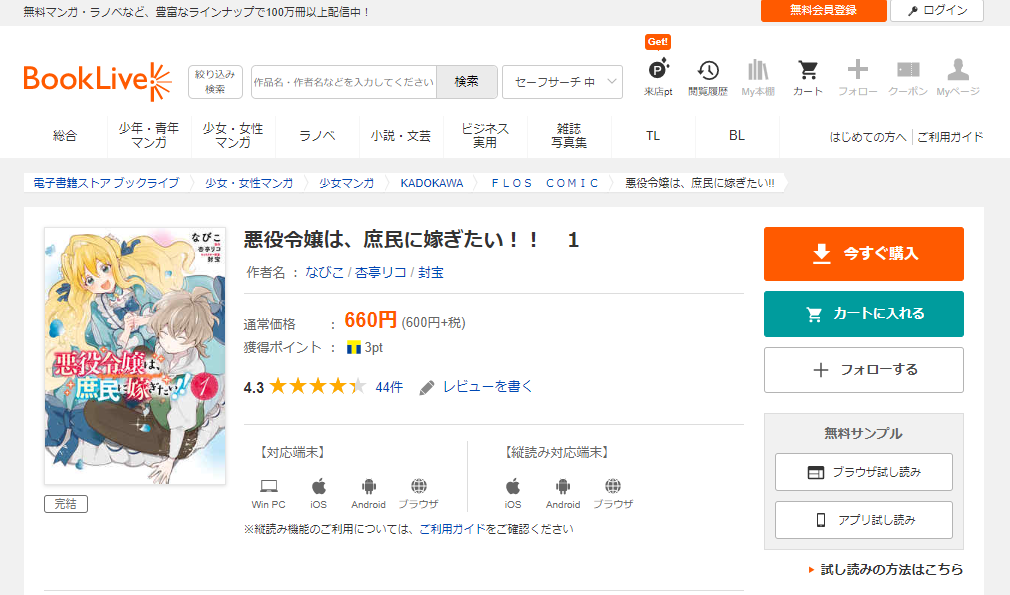1010x595 pixels.
Task: Open the カート shopping cart icon
Action: tap(807, 72)
